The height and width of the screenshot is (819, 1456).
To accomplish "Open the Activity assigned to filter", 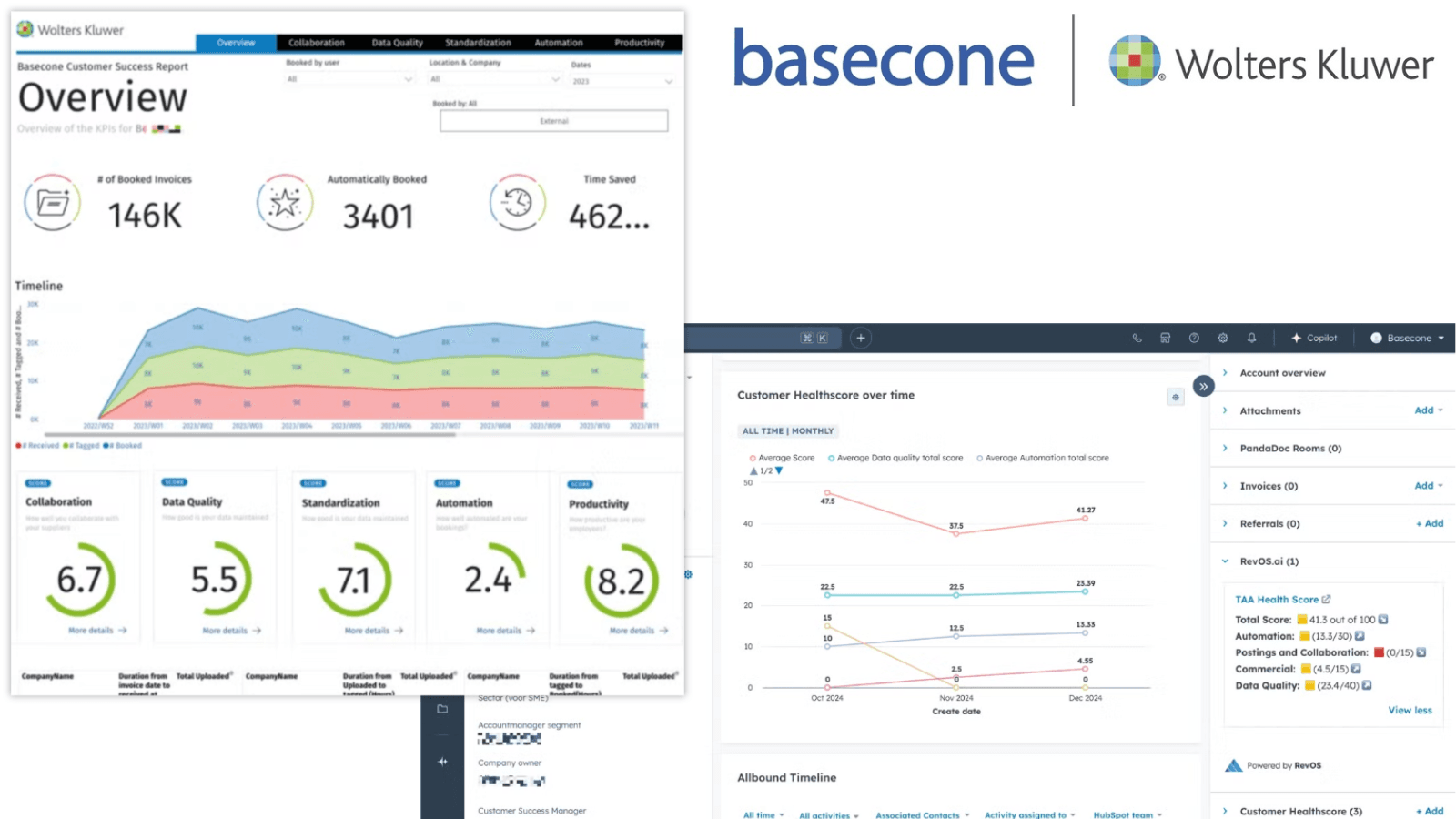I will coord(1030,815).
